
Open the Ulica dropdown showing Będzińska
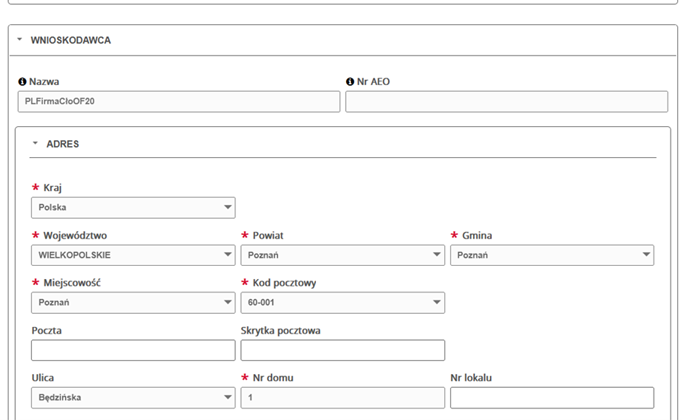133,397
